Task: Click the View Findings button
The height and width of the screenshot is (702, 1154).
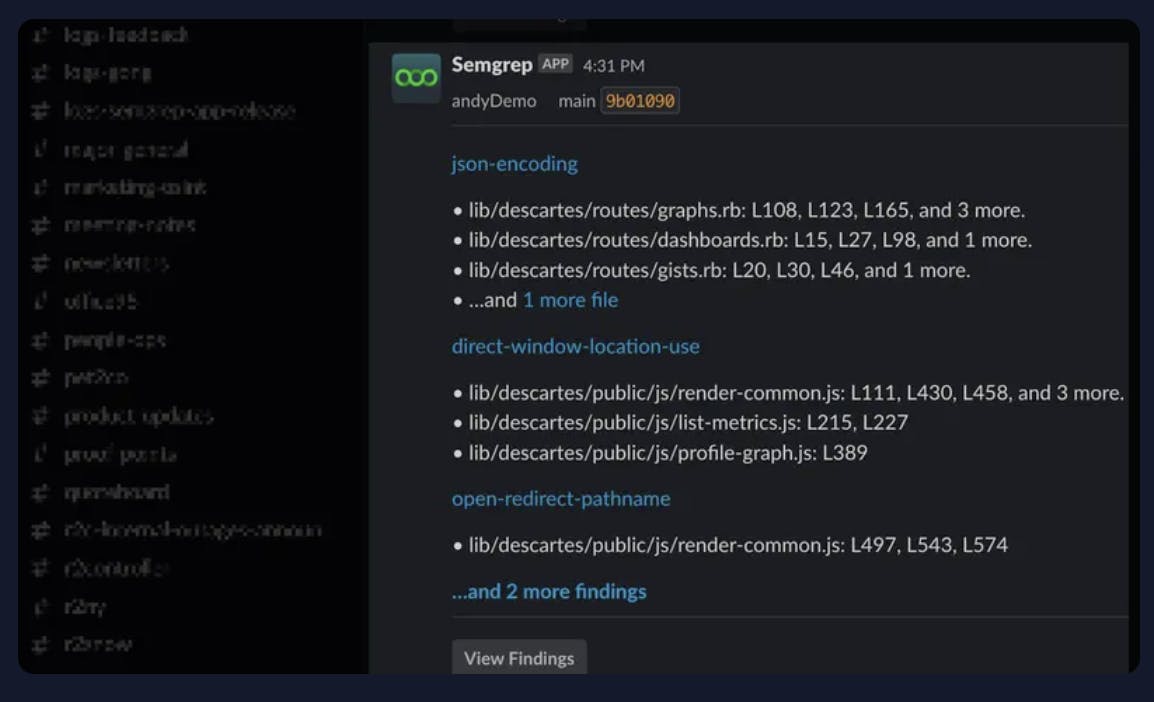Action: (x=519, y=658)
